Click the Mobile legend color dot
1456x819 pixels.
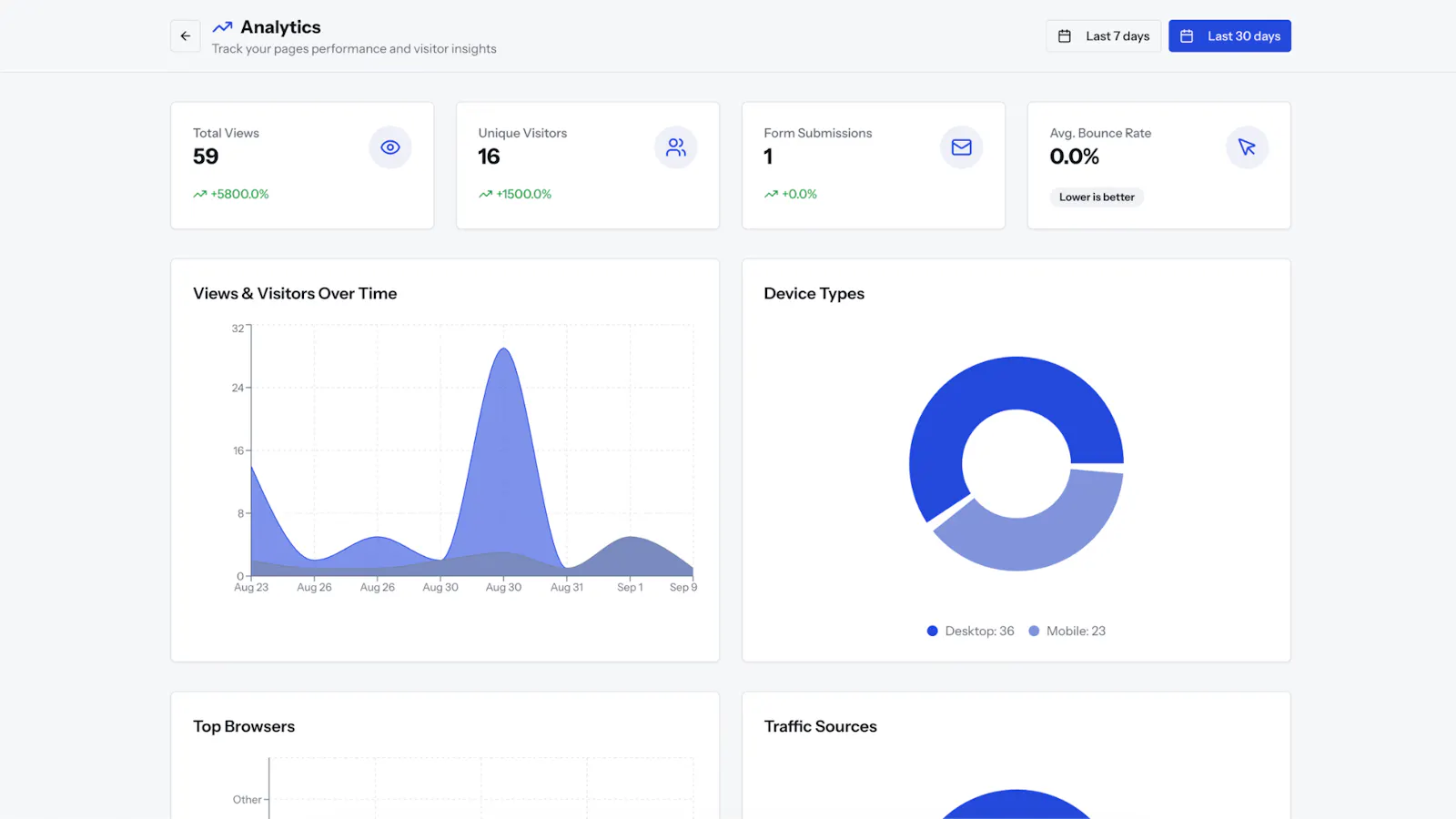point(1034,631)
